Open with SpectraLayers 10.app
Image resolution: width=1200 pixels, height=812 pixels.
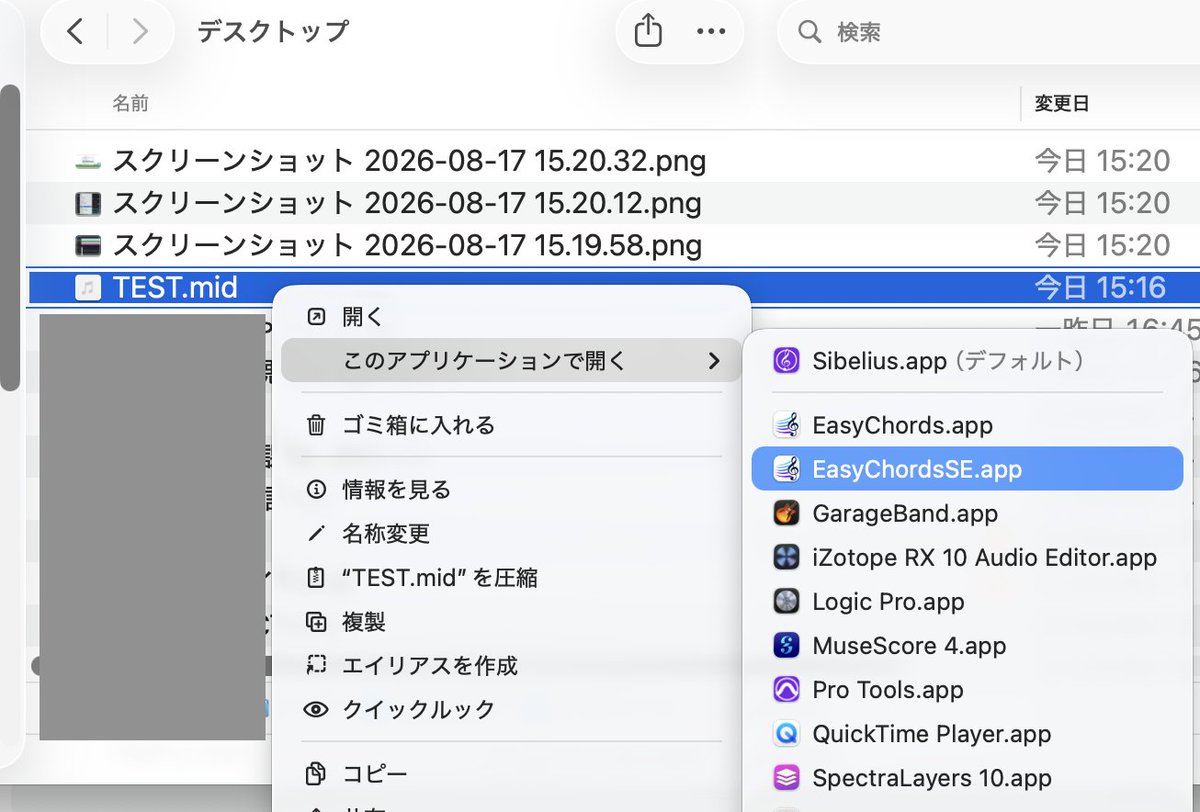967,777
